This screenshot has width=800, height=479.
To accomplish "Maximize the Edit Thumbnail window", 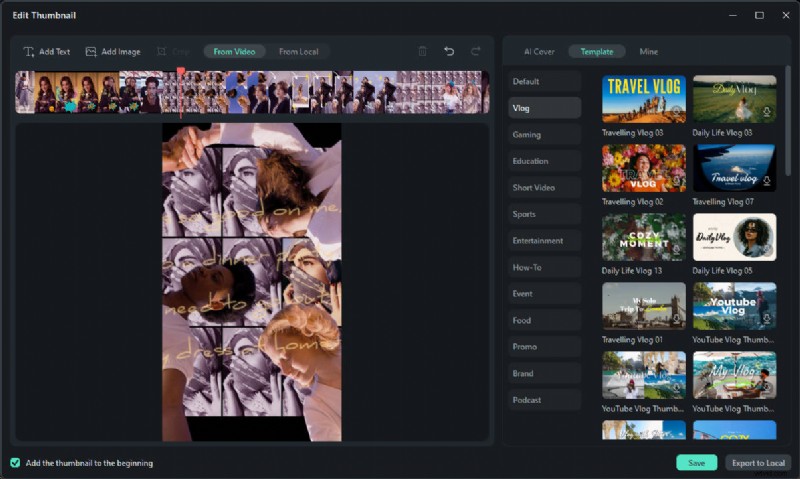I will point(759,15).
